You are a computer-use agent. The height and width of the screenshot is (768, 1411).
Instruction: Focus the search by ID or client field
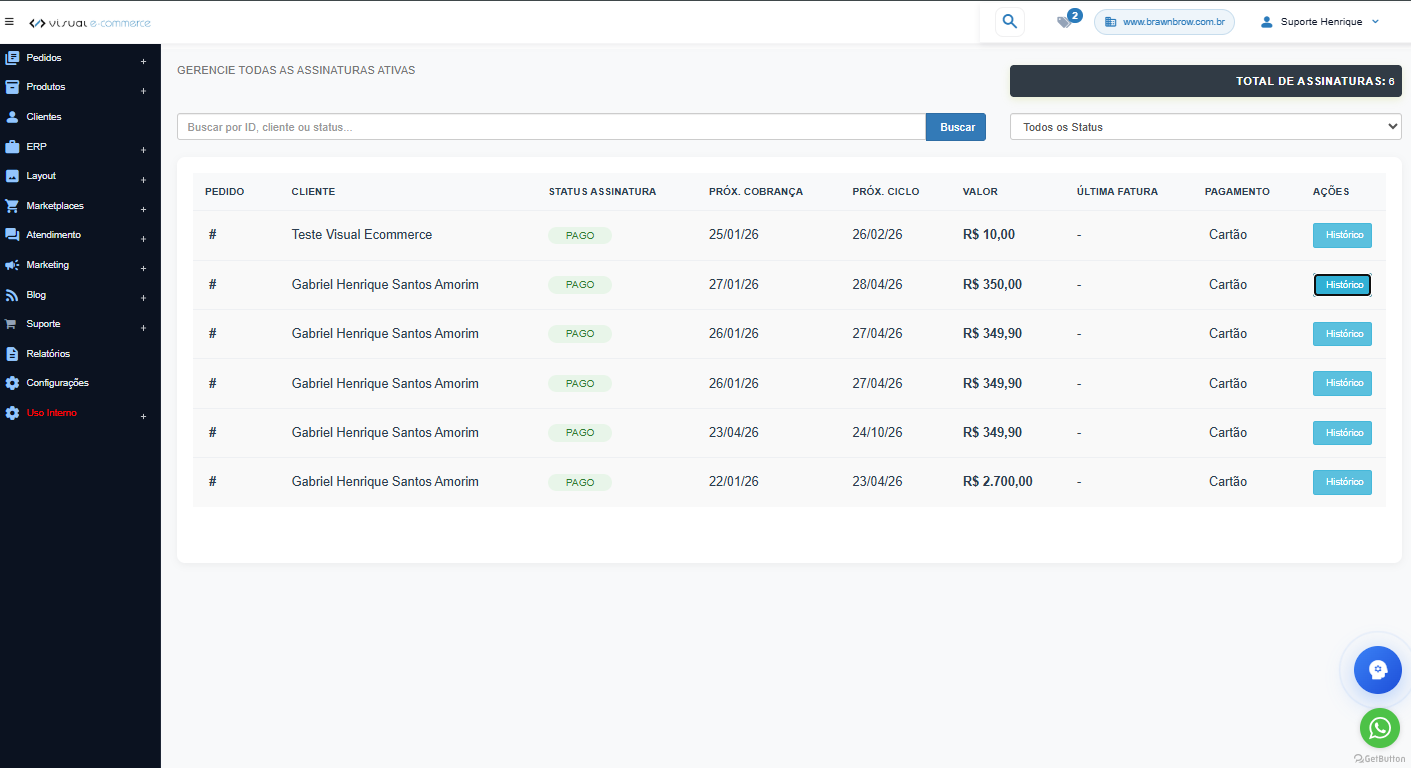(x=551, y=127)
